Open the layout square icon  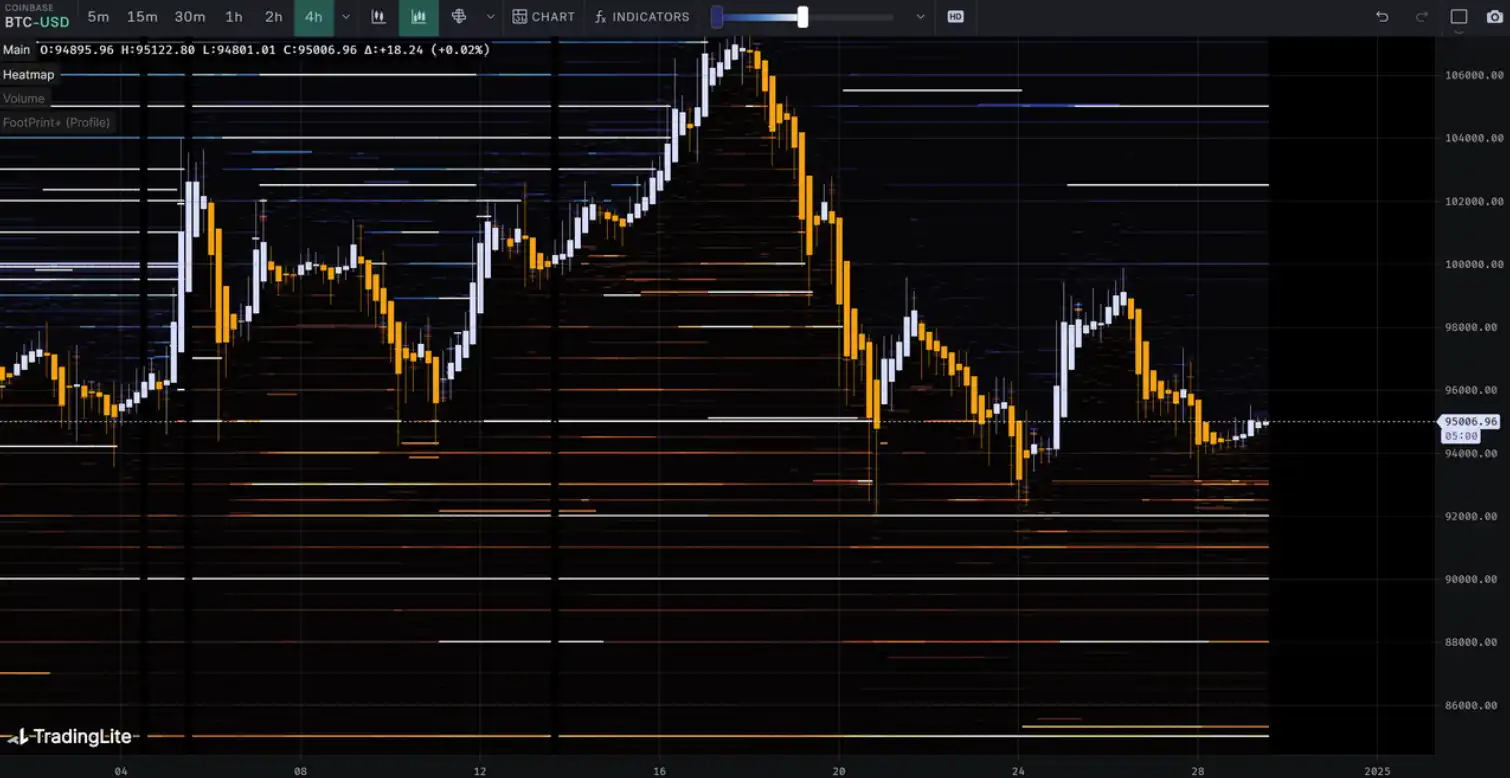pos(1459,17)
